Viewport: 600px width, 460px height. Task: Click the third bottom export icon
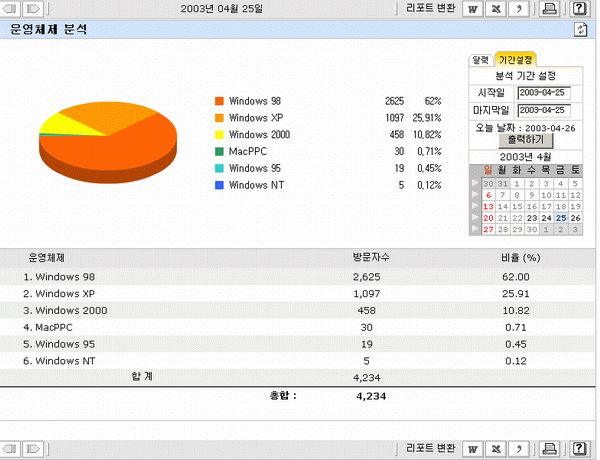tap(519, 449)
